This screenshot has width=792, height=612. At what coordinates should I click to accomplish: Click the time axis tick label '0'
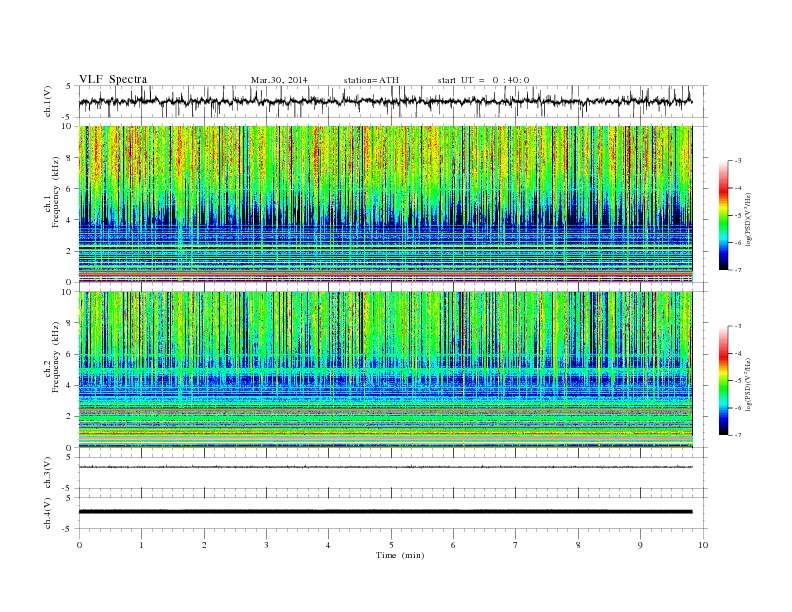pyautogui.click(x=79, y=545)
